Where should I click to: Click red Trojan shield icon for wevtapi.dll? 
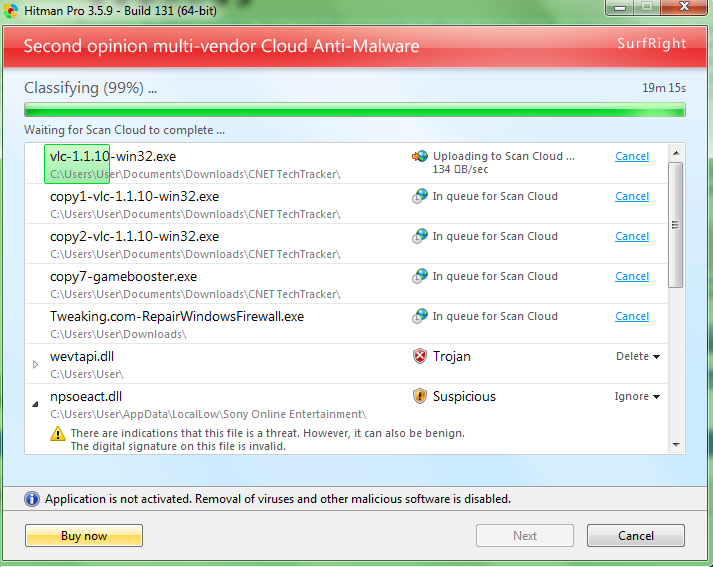coord(420,356)
